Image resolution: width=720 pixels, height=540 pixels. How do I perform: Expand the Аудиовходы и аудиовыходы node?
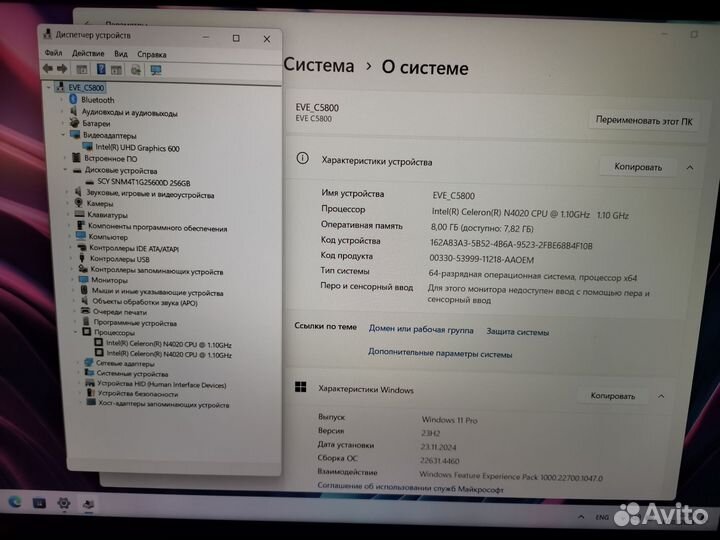[62, 111]
